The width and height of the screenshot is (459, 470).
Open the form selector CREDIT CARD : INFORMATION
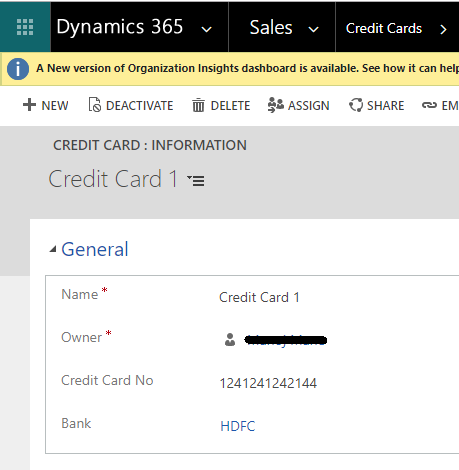pyautogui.click(x=150, y=145)
